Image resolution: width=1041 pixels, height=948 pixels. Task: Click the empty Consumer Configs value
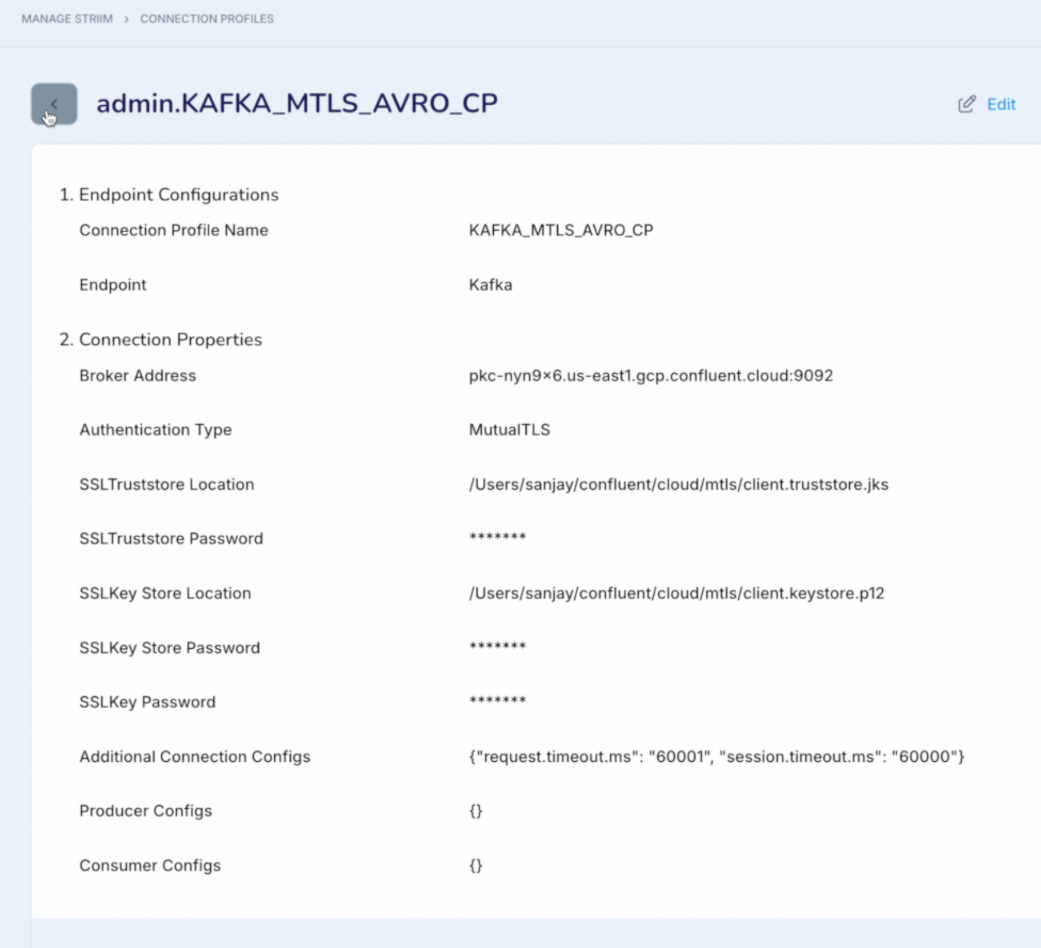click(476, 865)
